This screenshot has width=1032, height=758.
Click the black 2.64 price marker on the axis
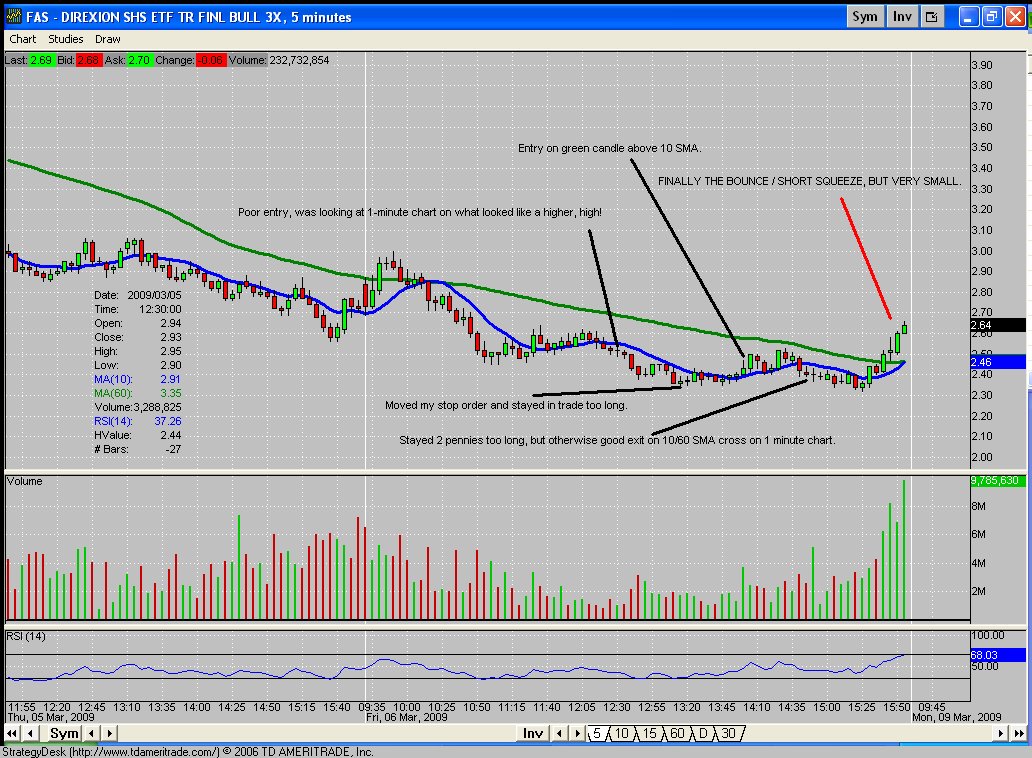997,325
